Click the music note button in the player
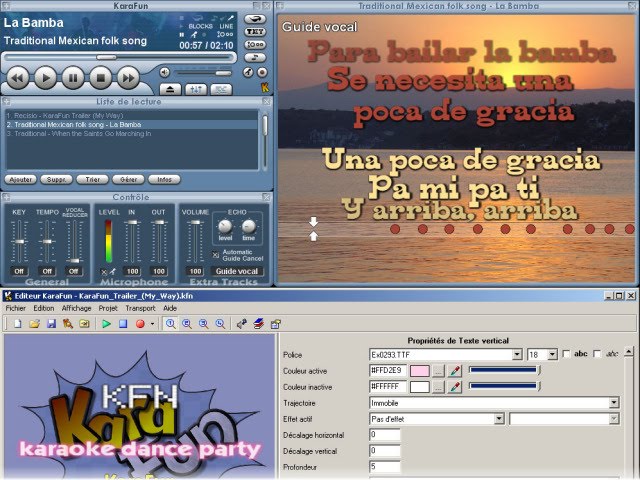Screen dimensions: 640x480 coord(255,58)
